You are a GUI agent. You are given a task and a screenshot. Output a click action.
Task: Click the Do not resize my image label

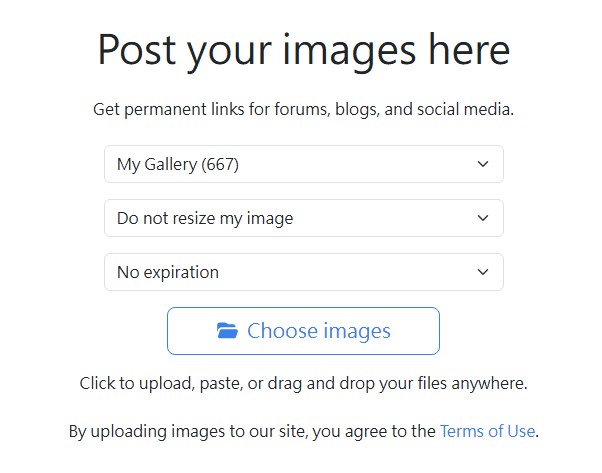[x=205, y=218]
